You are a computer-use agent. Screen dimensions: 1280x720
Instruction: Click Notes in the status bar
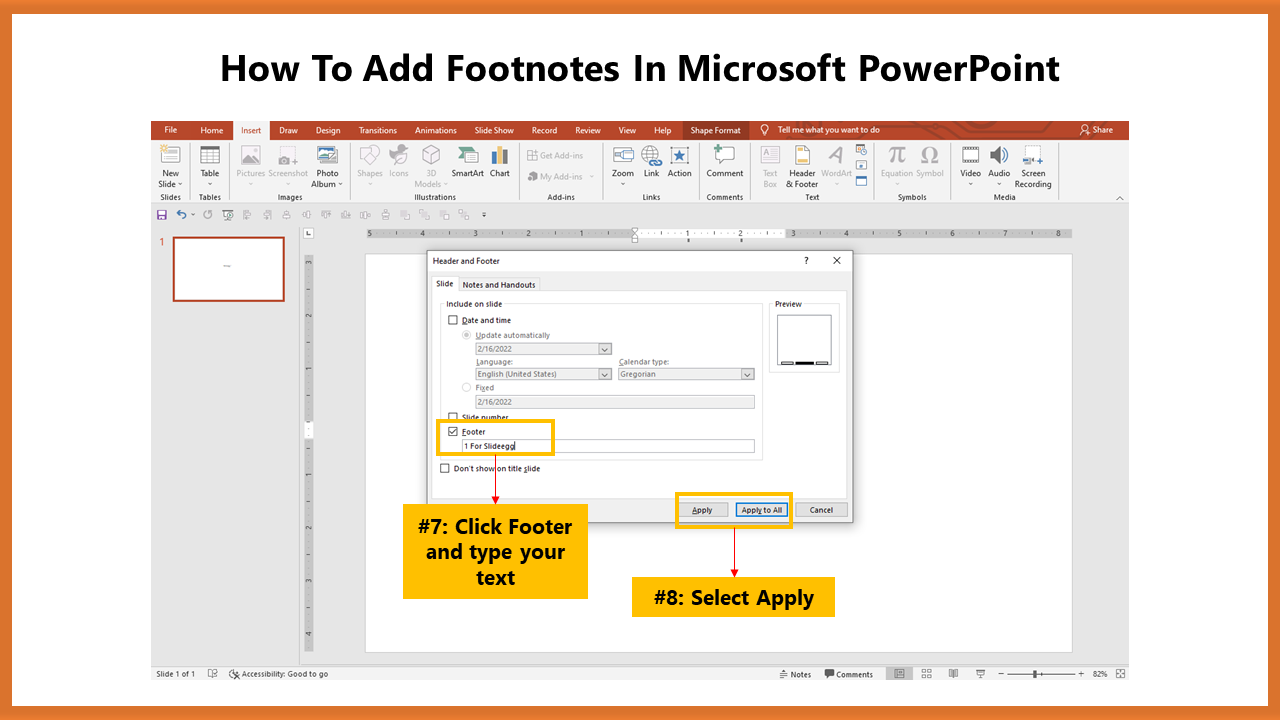click(x=796, y=674)
